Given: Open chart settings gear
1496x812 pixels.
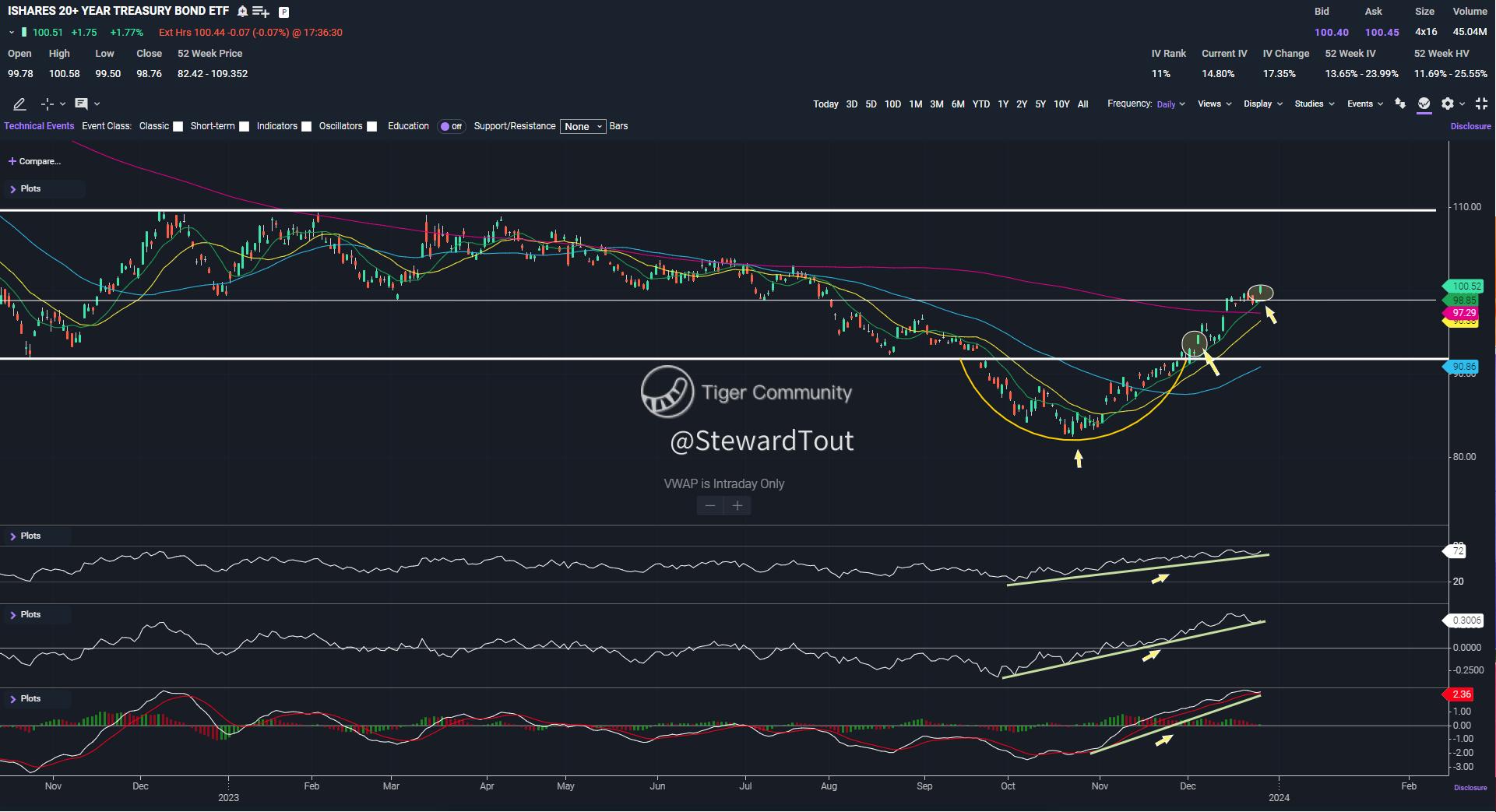Looking at the screenshot, I should tap(1448, 104).
